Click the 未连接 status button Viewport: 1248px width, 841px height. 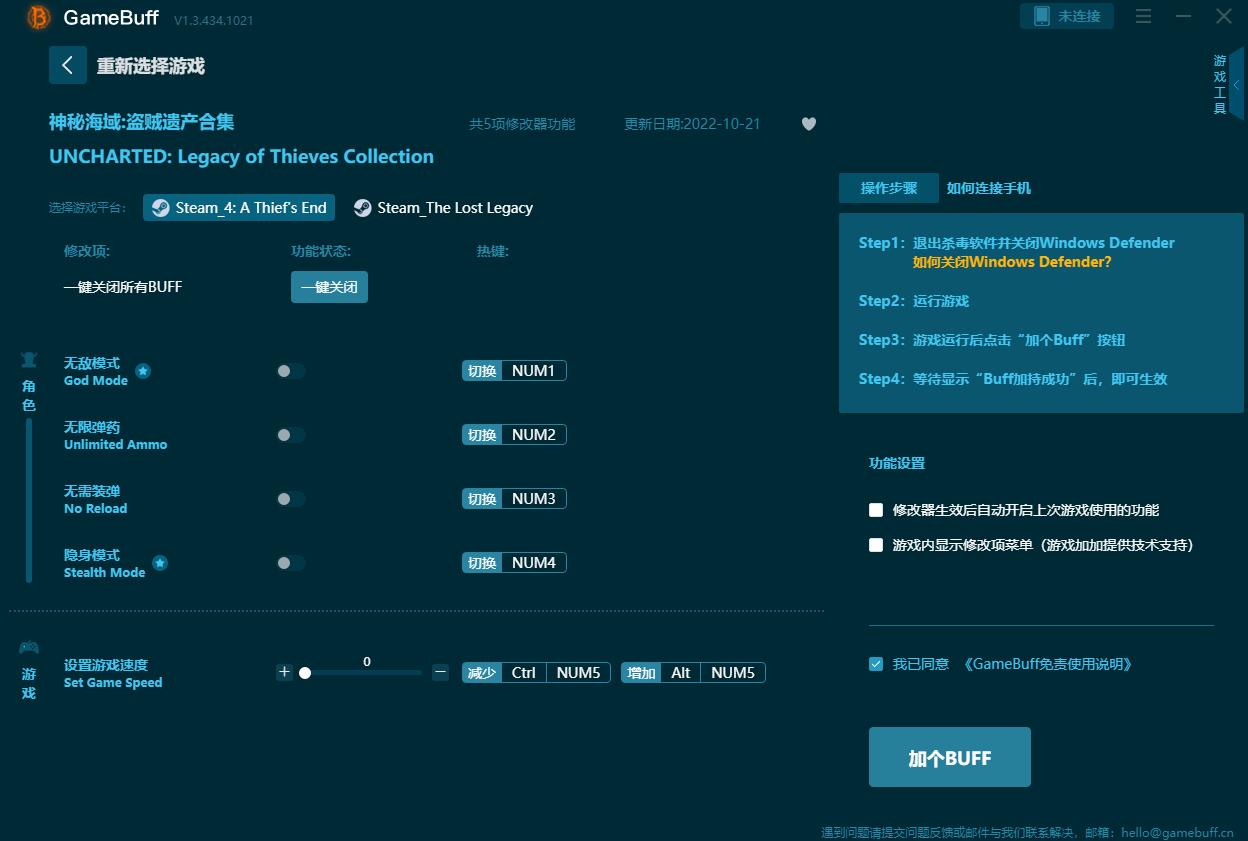[x=1067, y=16]
